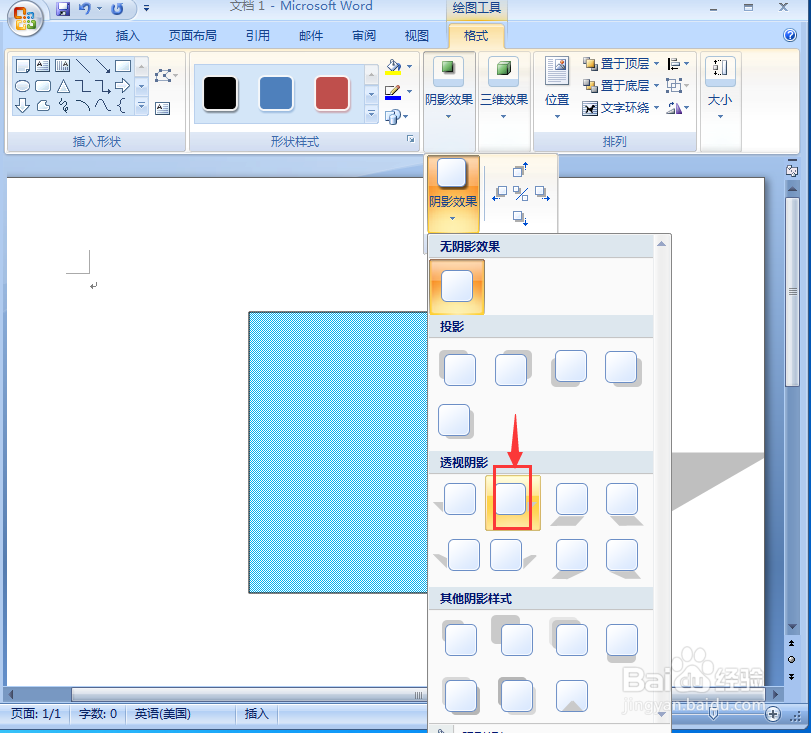This screenshot has width=811, height=733.
Task: Select the 格式 drawing tools tab
Action: pyautogui.click(x=476, y=35)
